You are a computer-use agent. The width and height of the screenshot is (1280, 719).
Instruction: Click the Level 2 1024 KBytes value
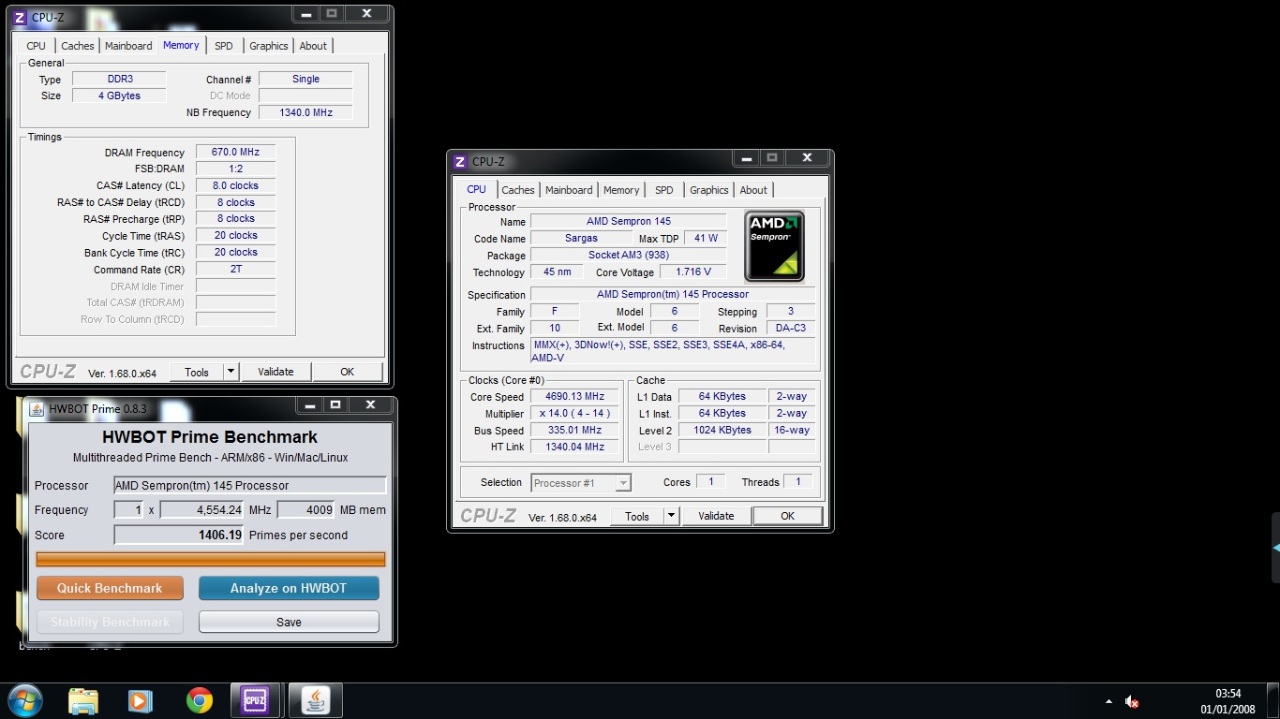[723, 430]
